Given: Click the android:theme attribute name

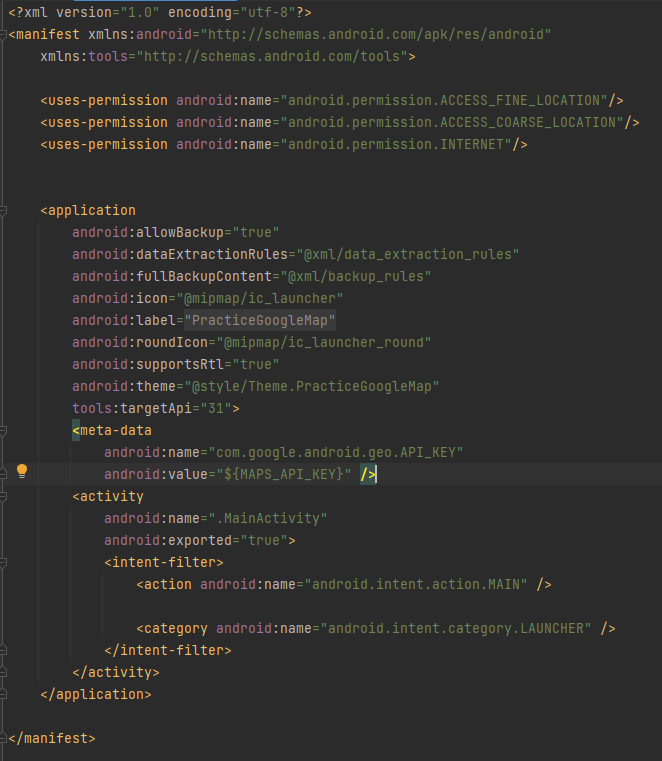Looking at the screenshot, I should coord(124,386).
